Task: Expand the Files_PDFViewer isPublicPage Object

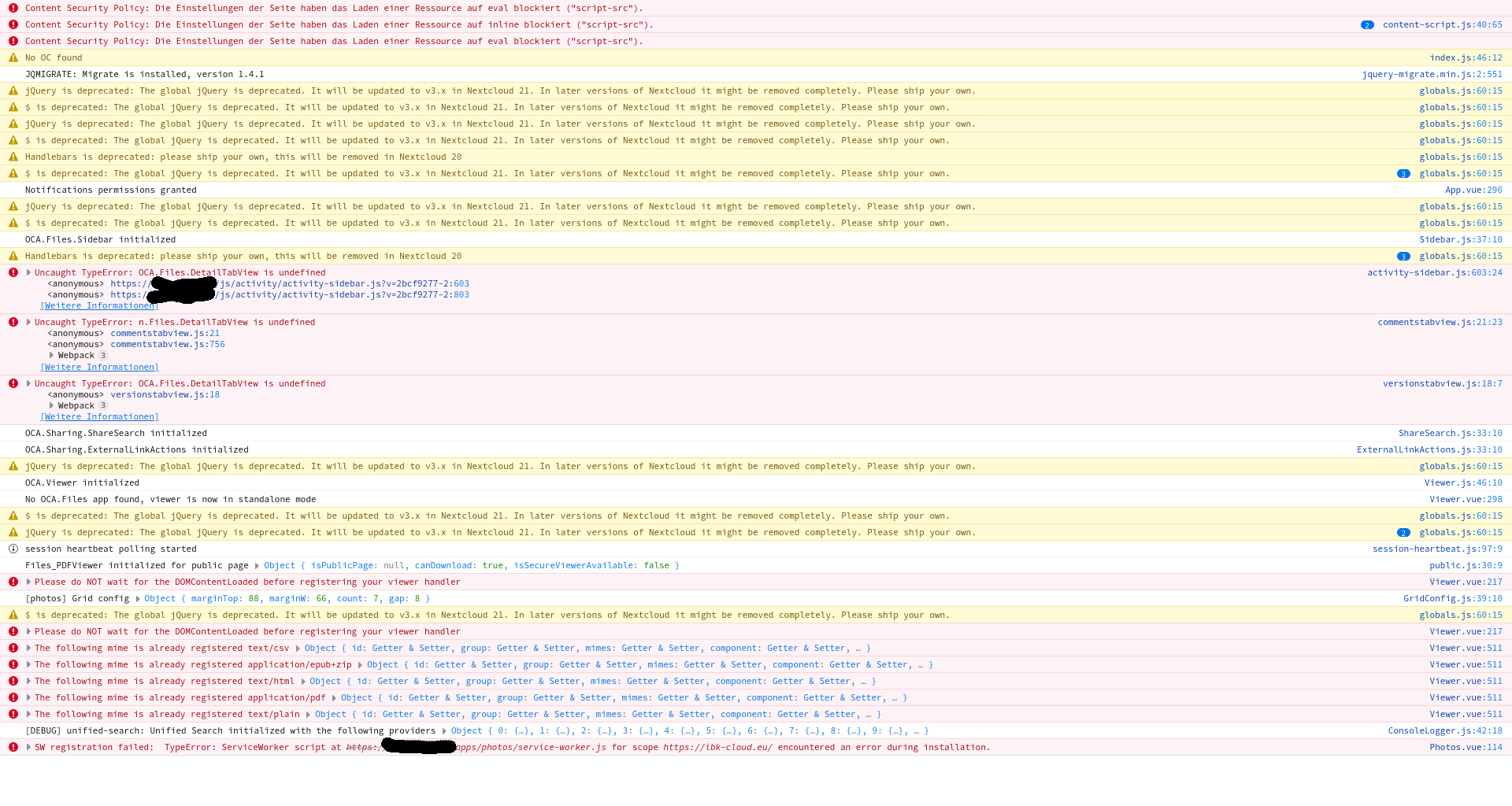Action: click(257, 565)
